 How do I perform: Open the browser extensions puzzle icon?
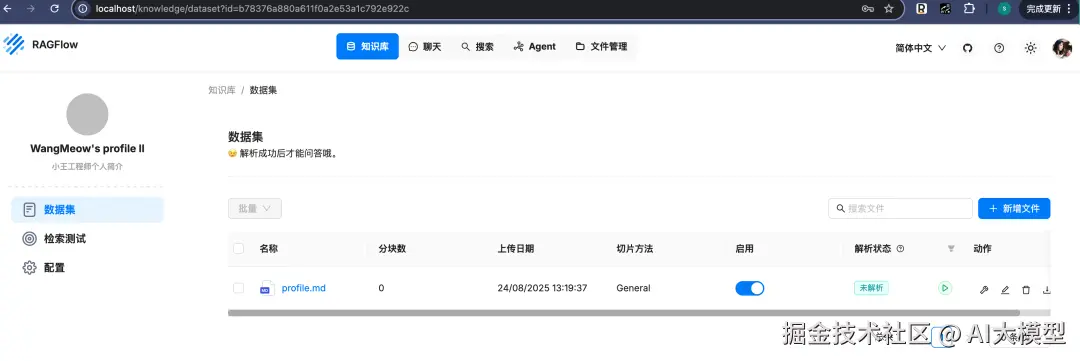click(x=969, y=9)
